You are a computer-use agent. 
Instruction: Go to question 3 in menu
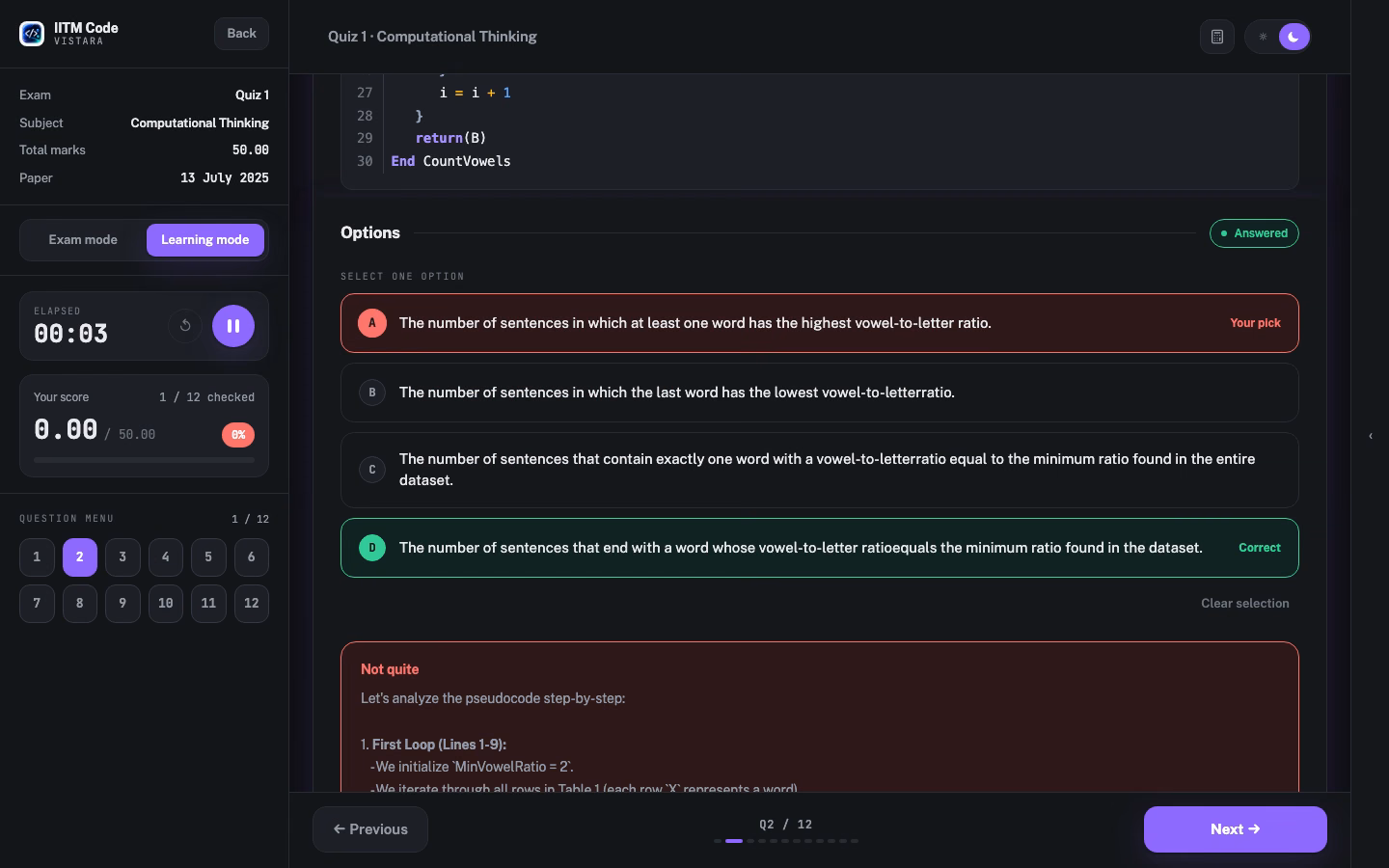(x=123, y=557)
